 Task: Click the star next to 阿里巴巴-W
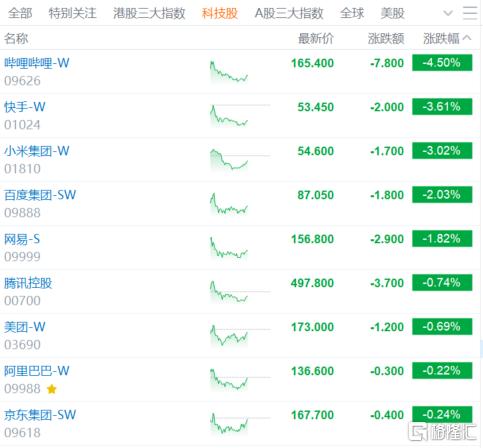[x=52, y=389]
